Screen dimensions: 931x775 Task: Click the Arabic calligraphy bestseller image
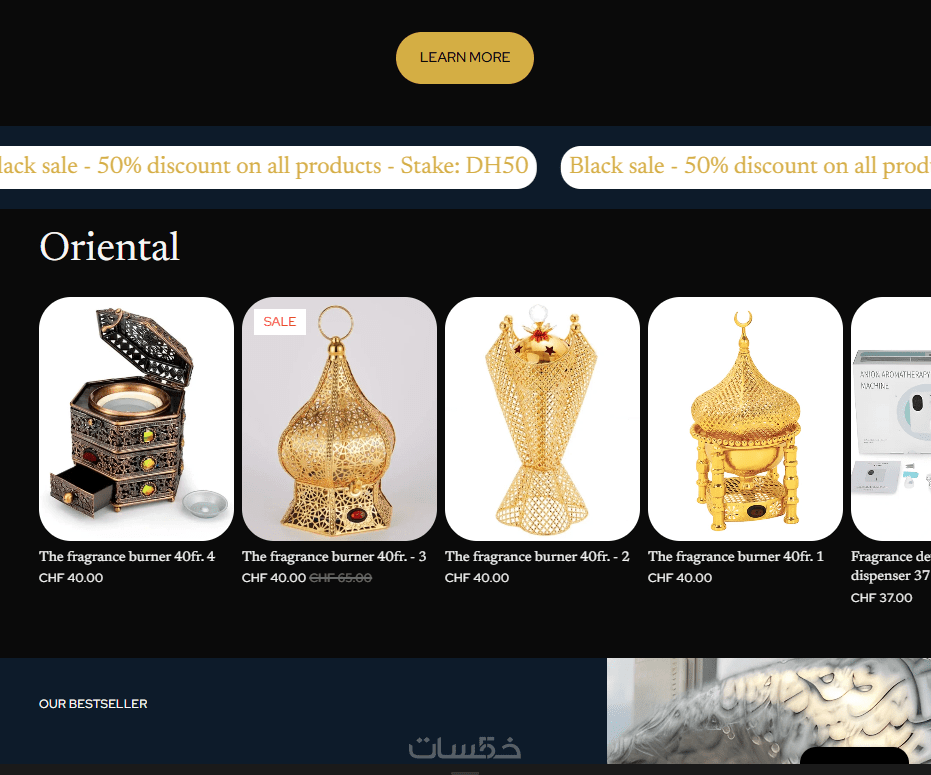pos(769,711)
